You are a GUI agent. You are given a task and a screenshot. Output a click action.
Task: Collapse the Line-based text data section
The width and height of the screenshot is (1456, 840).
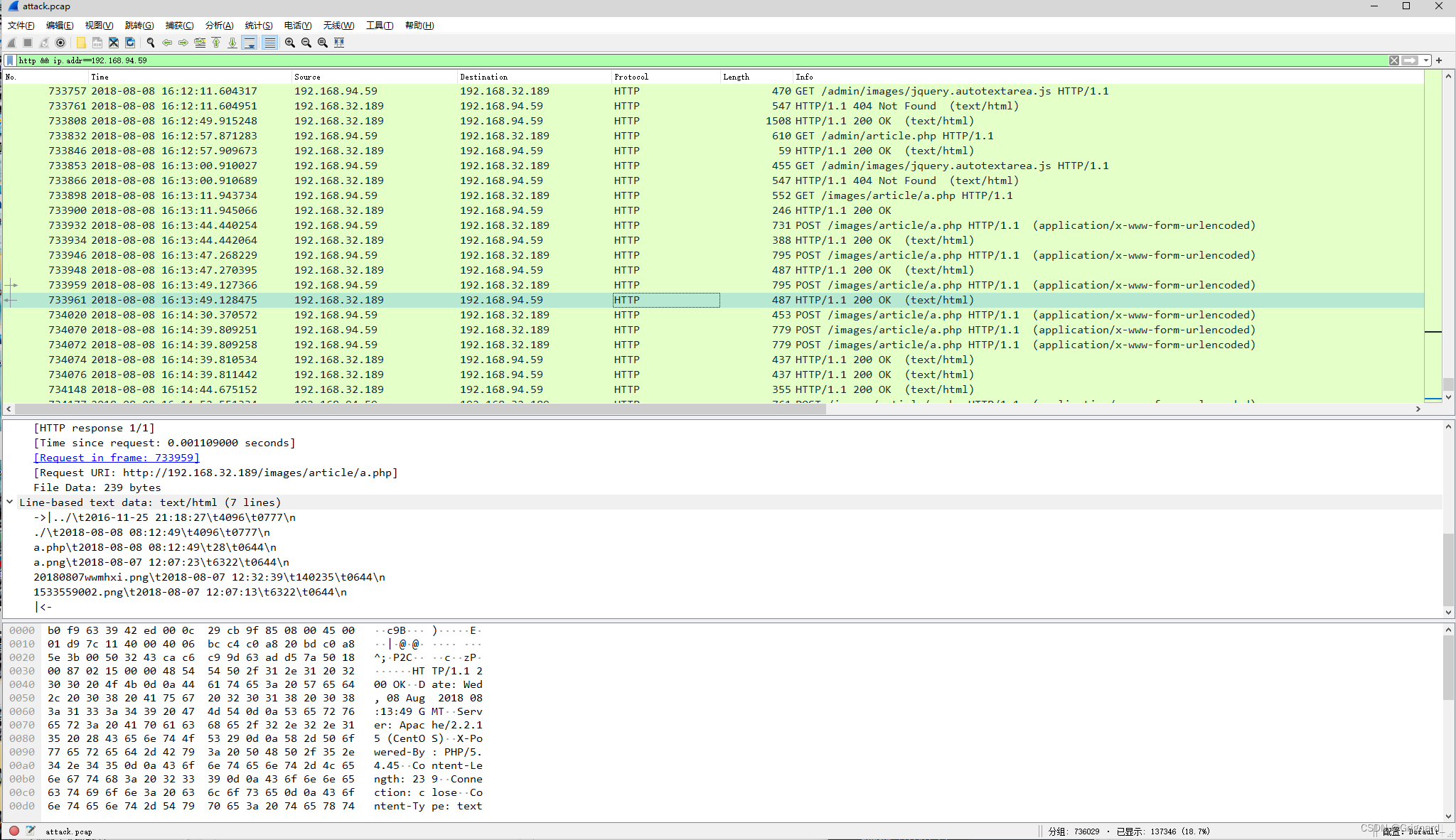[10, 502]
